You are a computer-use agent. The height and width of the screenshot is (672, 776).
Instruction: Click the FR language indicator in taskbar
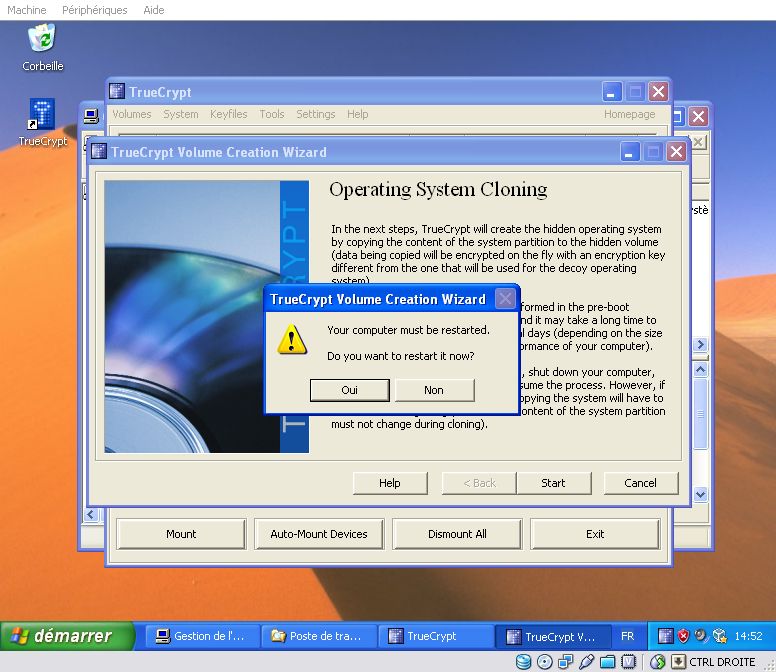coord(628,636)
